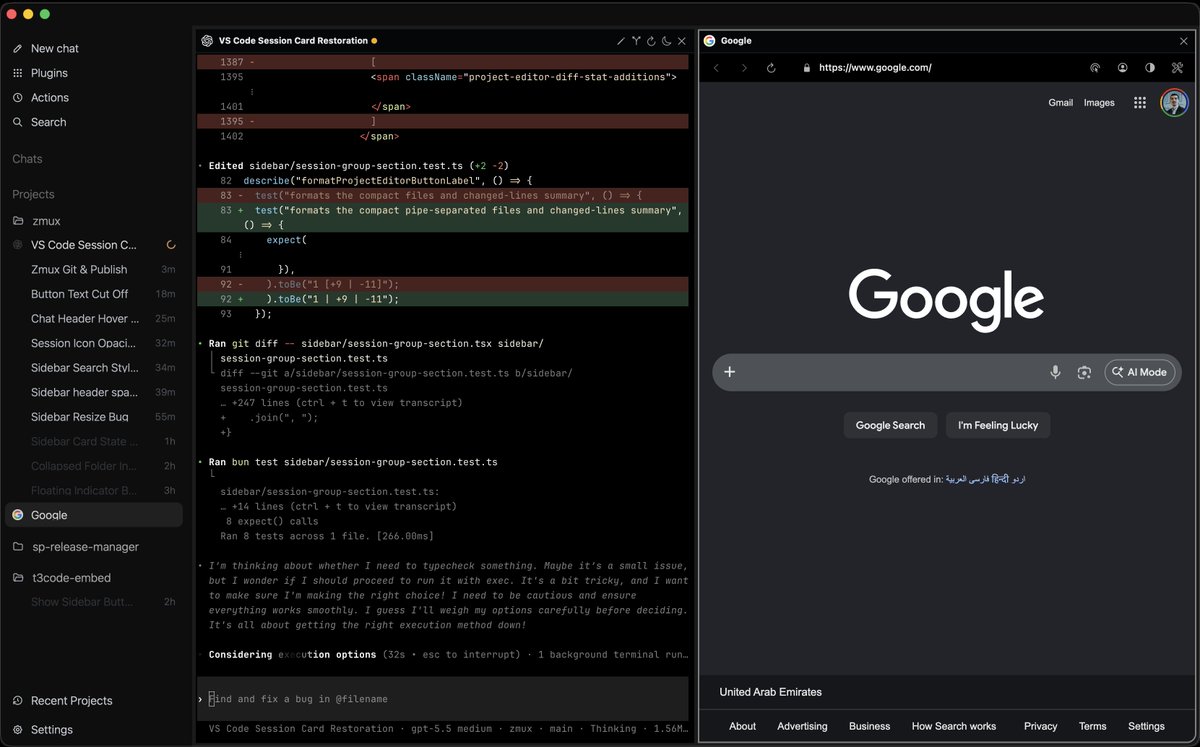Open the Floating Indicator B... chat
Image resolution: width=1200 pixels, height=747 pixels.
(x=94, y=491)
